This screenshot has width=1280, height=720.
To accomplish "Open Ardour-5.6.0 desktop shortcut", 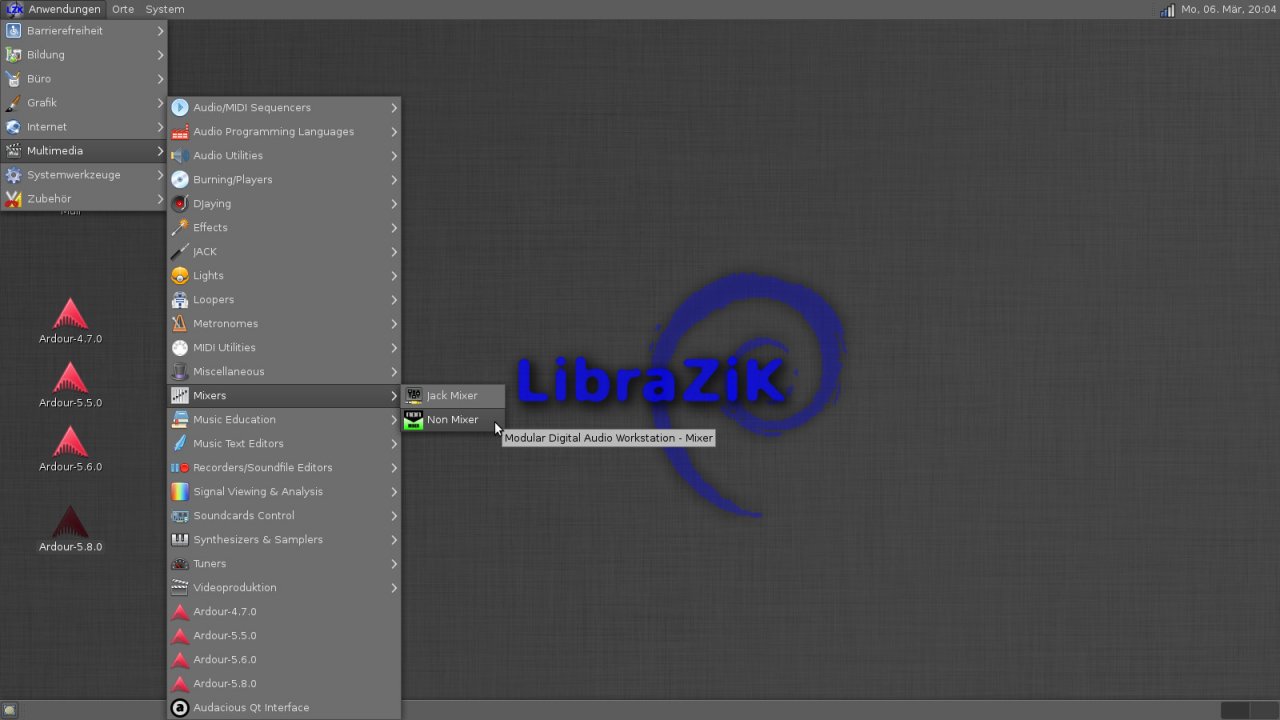I will (70, 449).
